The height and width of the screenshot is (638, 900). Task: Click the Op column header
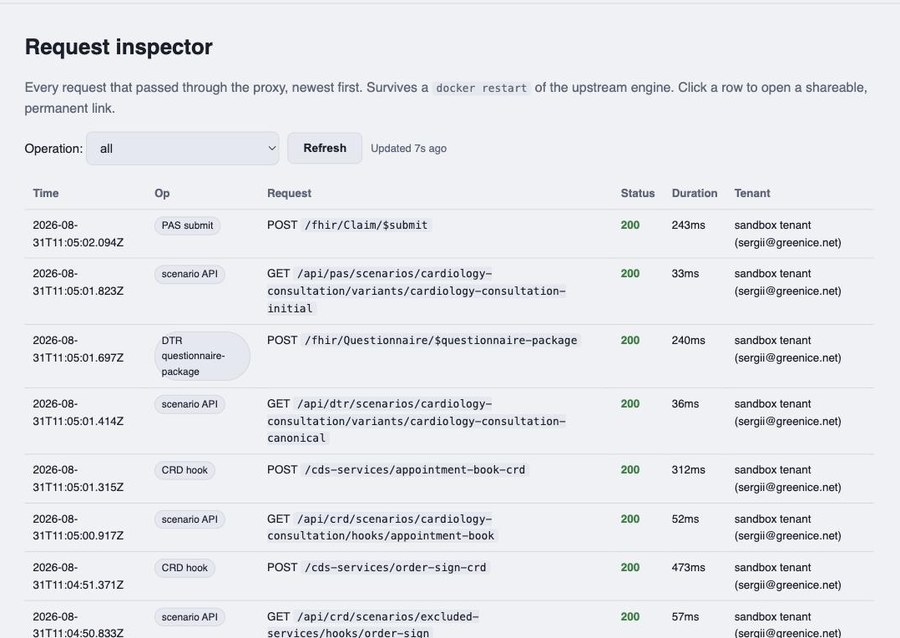tap(162, 193)
